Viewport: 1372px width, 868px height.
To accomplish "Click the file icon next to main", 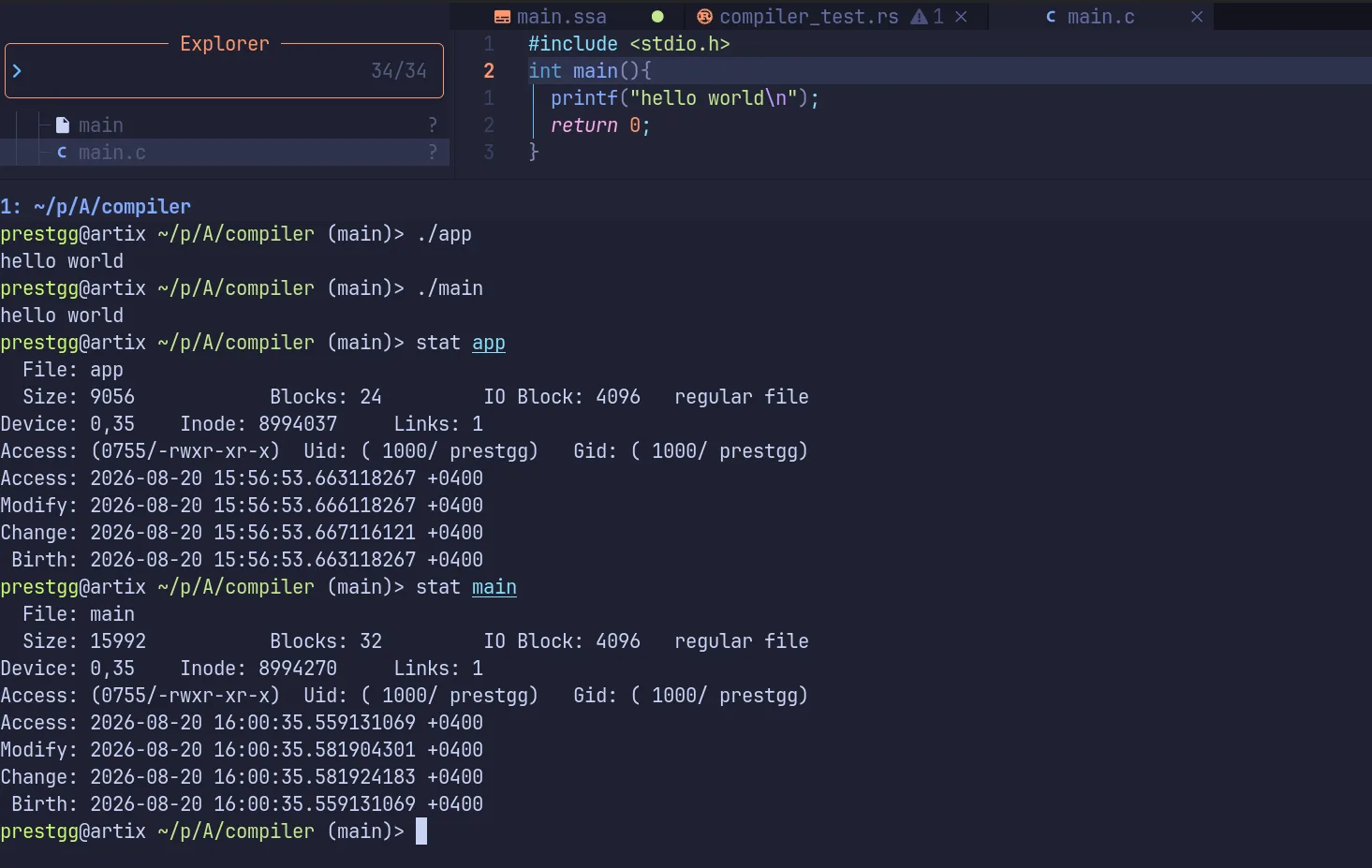I will click(x=63, y=125).
